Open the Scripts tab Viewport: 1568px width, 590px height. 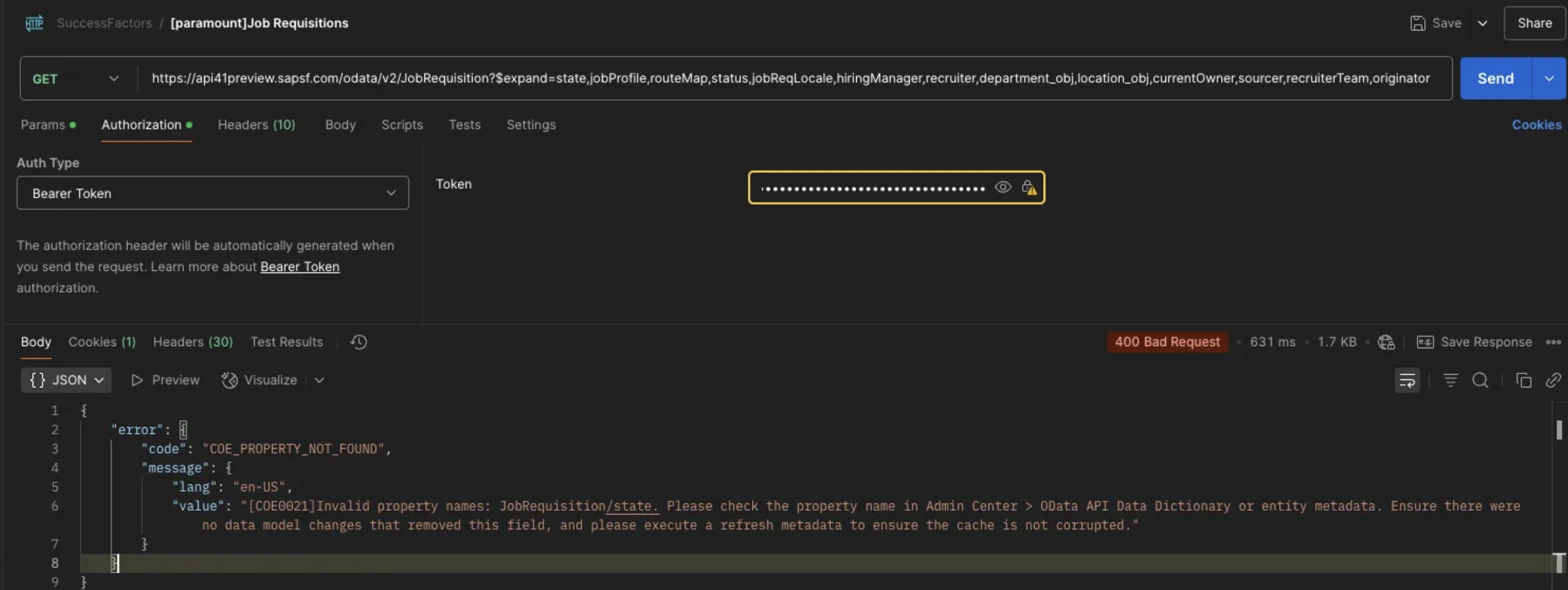401,125
